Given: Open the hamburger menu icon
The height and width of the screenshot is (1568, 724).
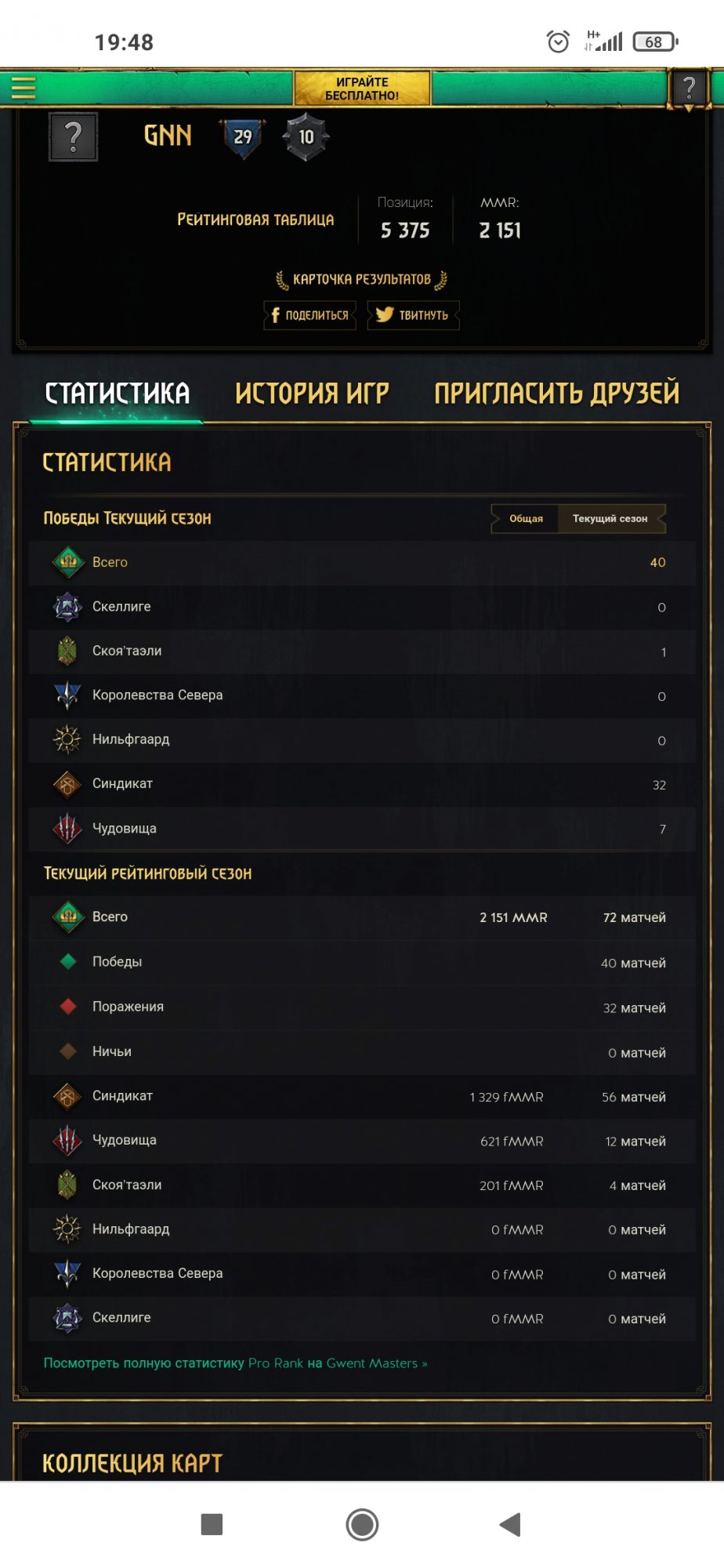Looking at the screenshot, I should (x=24, y=88).
